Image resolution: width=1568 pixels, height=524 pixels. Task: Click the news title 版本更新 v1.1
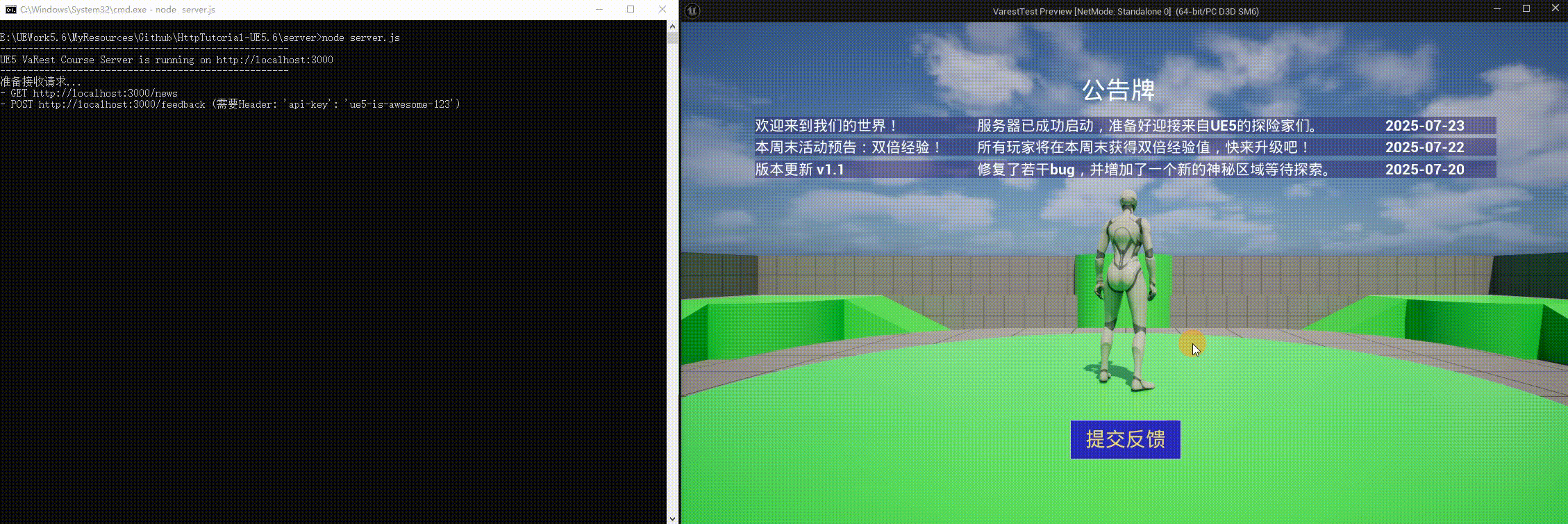[799, 170]
